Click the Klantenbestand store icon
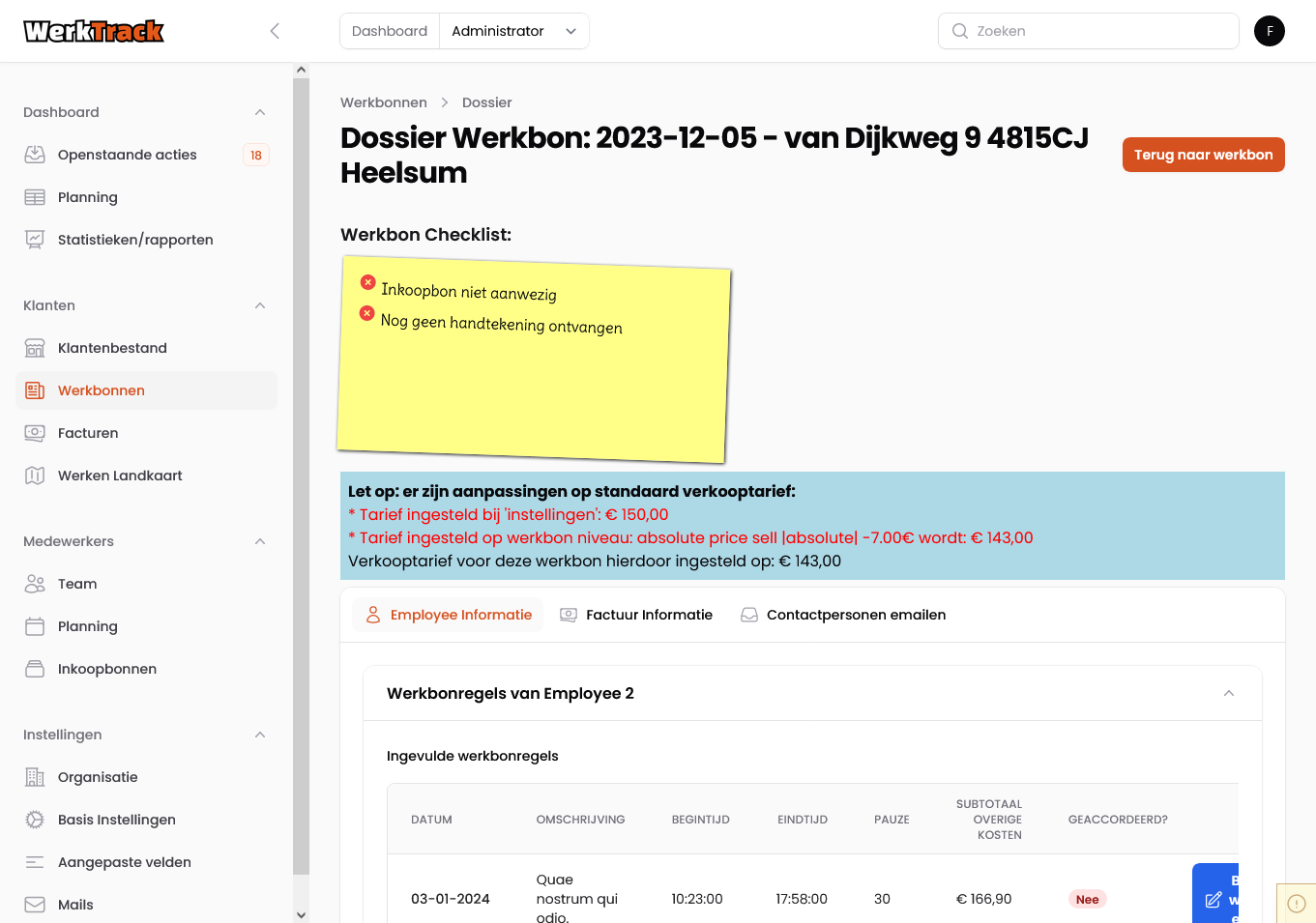This screenshot has width=1316, height=923. (x=35, y=348)
